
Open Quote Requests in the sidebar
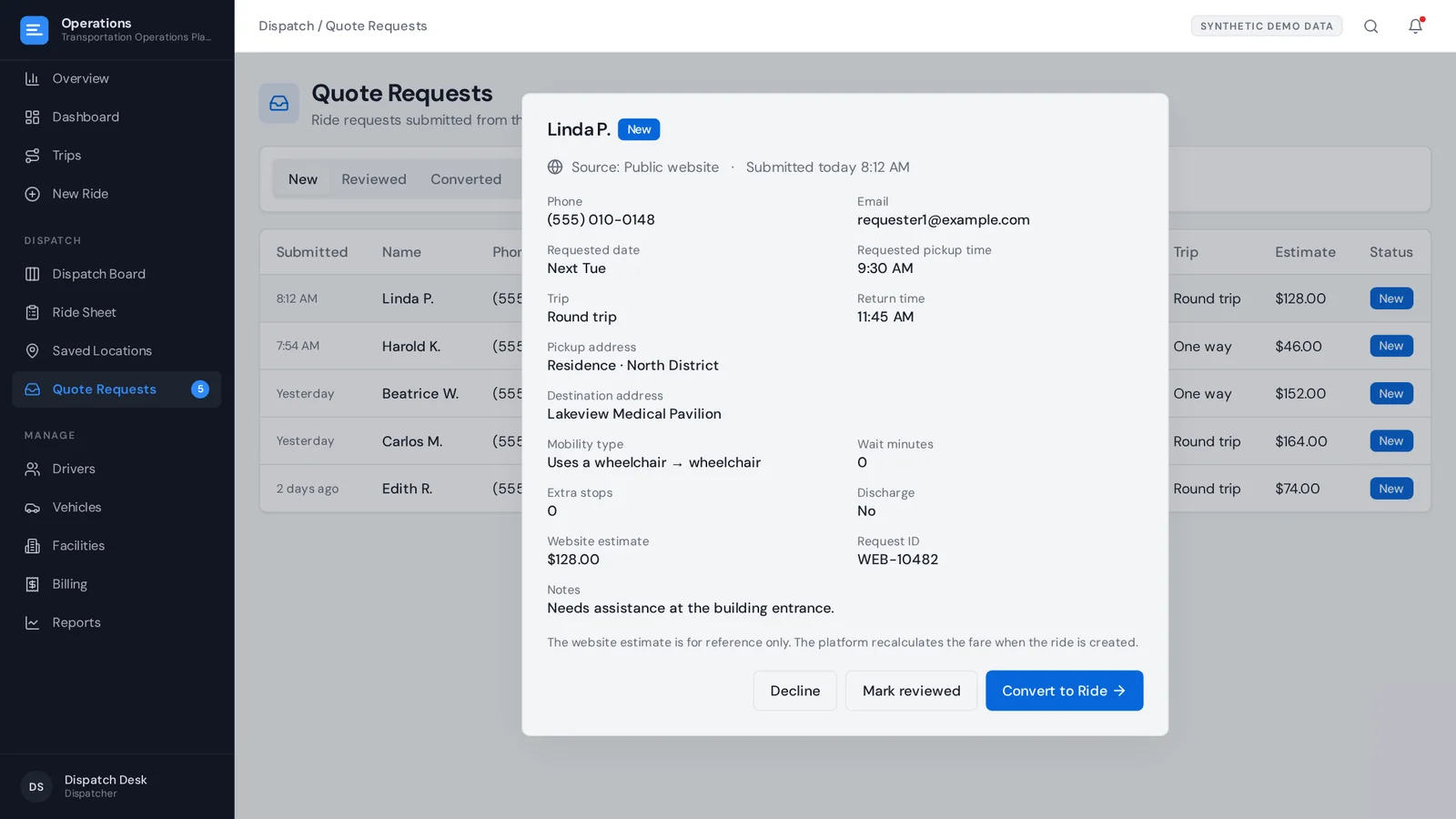(116, 389)
